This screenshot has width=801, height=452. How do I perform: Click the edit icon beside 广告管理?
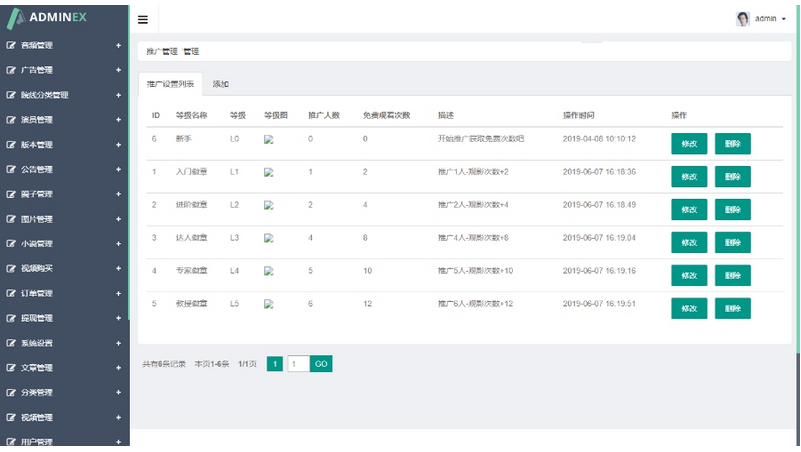point(11,70)
